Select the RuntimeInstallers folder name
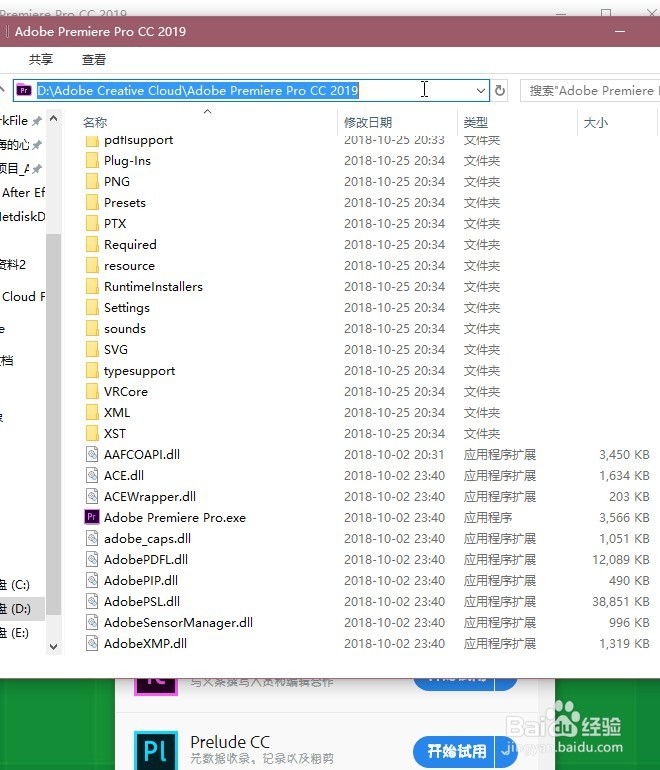The height and width of the screenshot is (770, 660). 153,286
